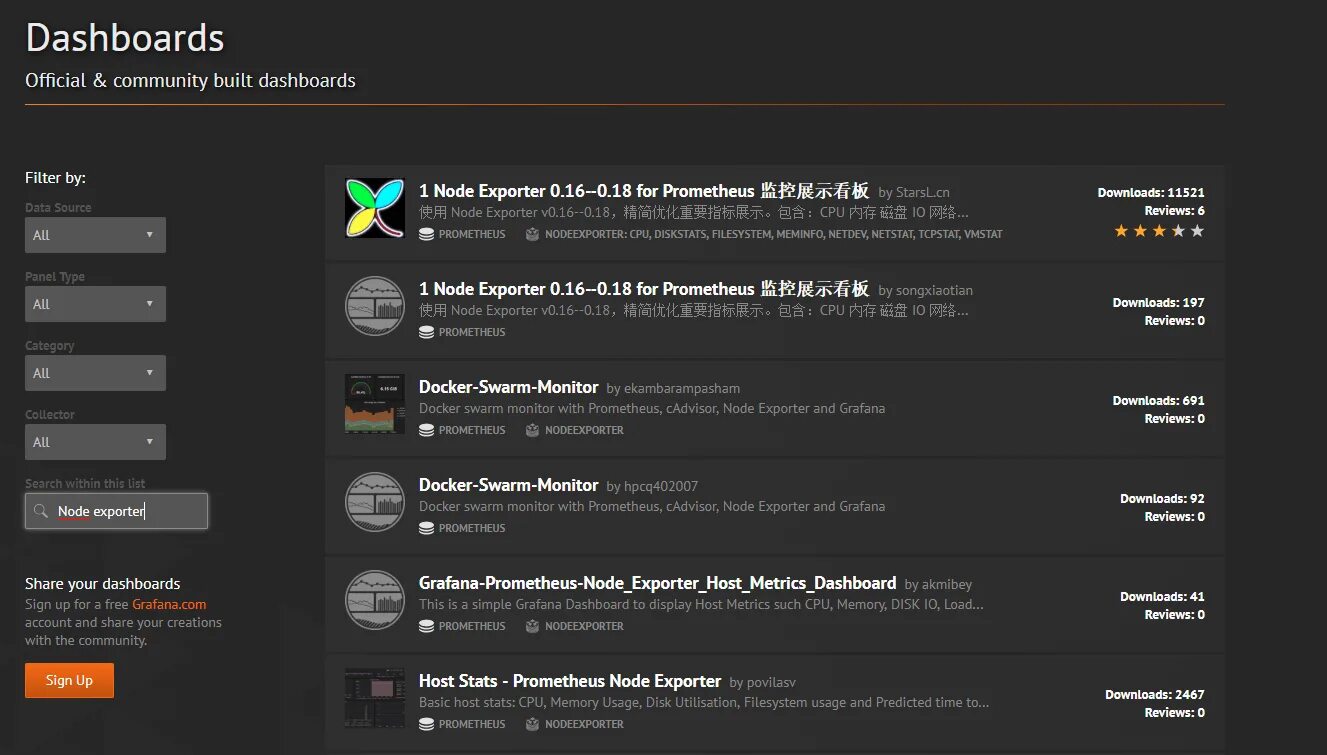Click the default dashboard icon for the akmibey entry
This screenshot has height=755, width=1327.
click(375, 600)
